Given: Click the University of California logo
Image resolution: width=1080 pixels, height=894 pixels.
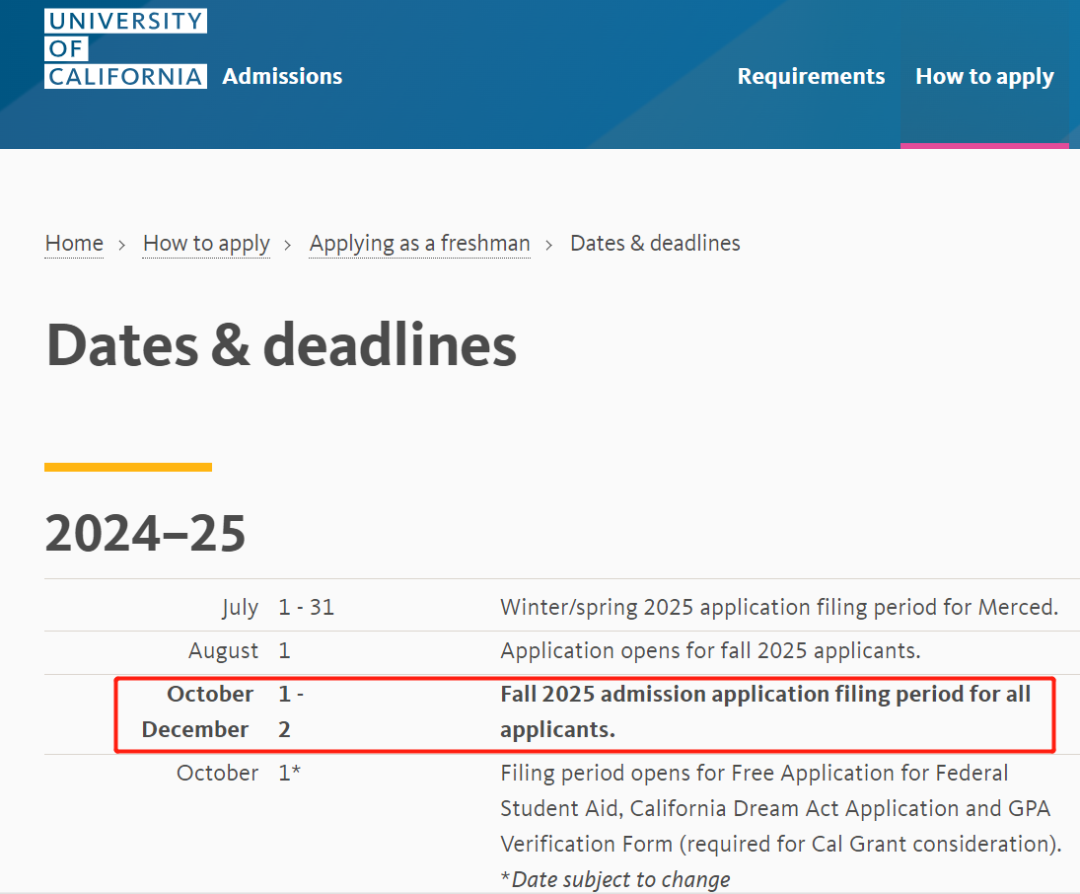Looking at the screenshot, I should (125, 49).
